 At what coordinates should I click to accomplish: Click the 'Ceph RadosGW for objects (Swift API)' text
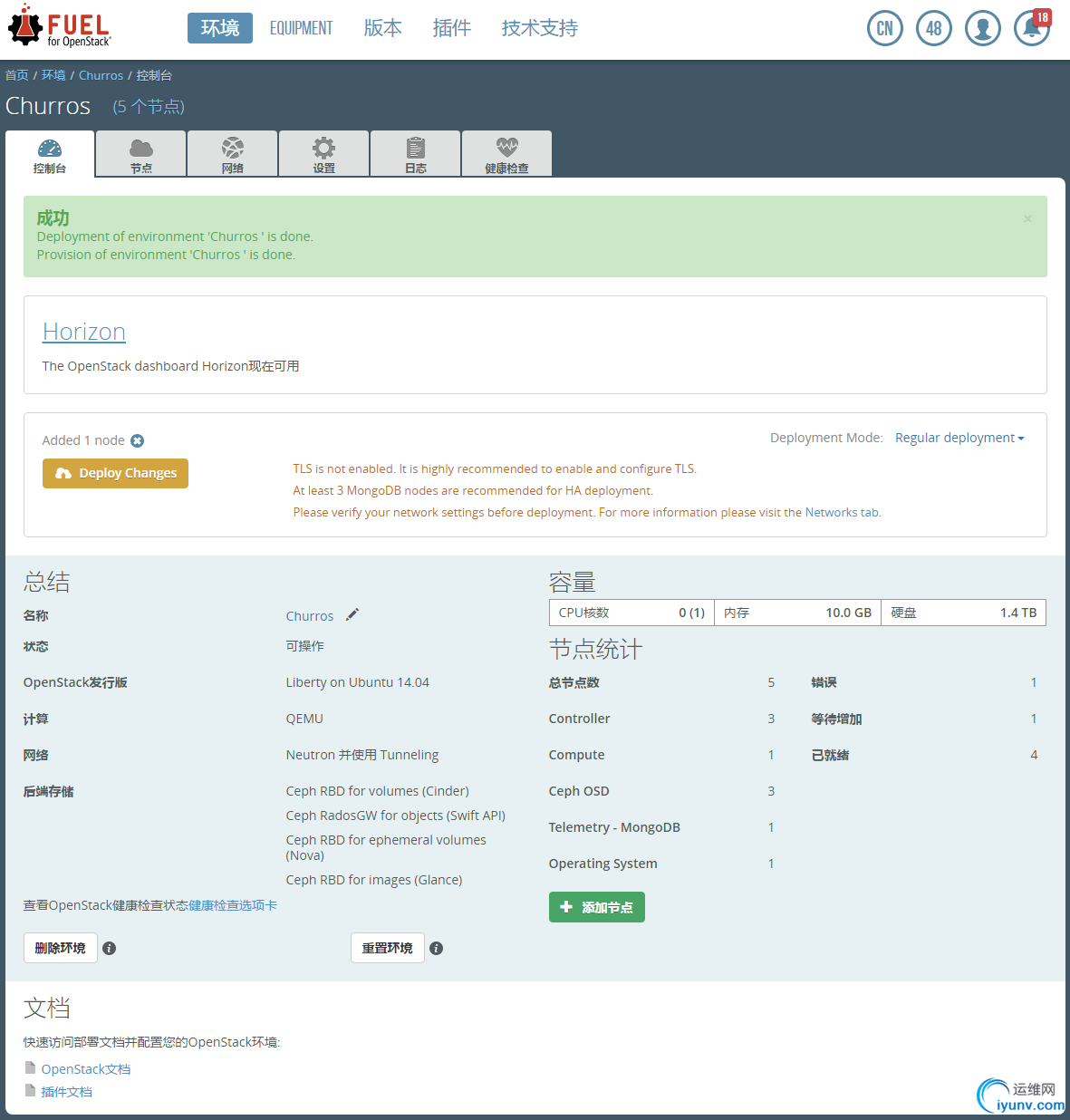coord(395,816)
